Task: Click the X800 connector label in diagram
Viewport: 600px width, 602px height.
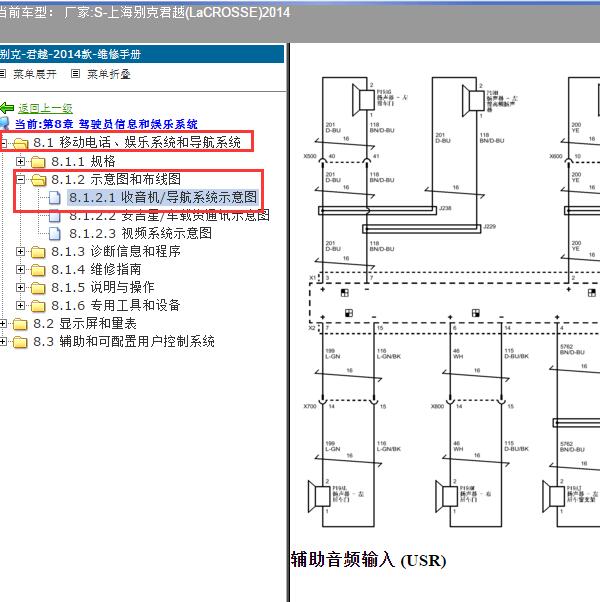Action: (x=437, y=406)
